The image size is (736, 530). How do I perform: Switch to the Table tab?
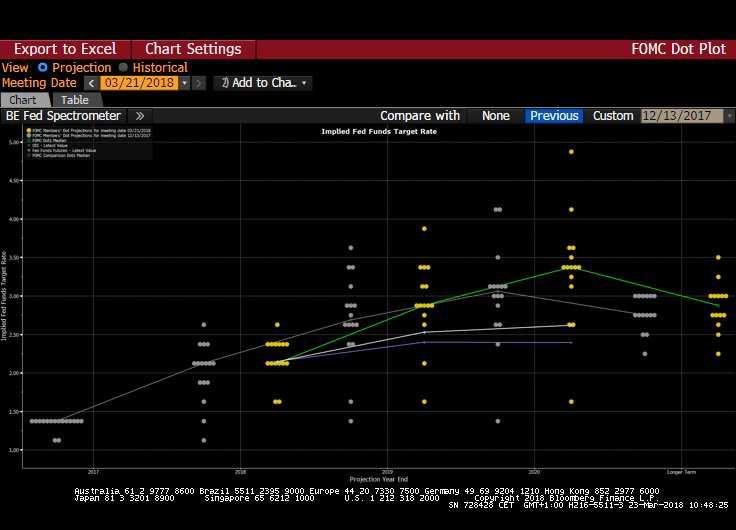75,100
